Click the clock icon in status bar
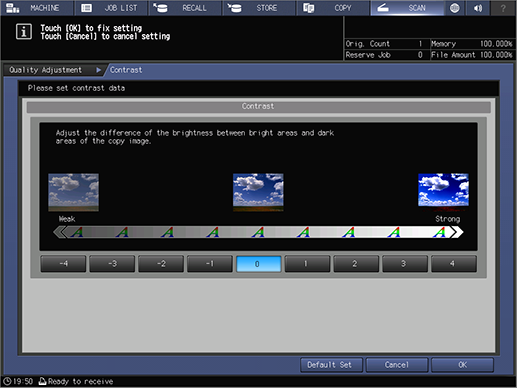The height and width of the screenshot is (388, 517). tap(7, 381)
